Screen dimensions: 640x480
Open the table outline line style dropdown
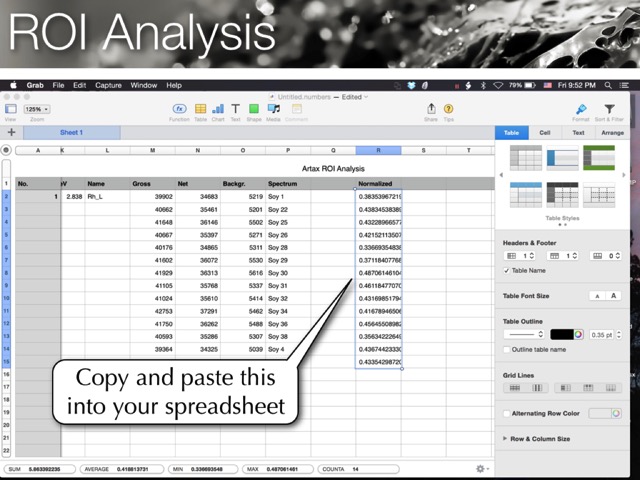pyautogui.click(x=524, y=334)
